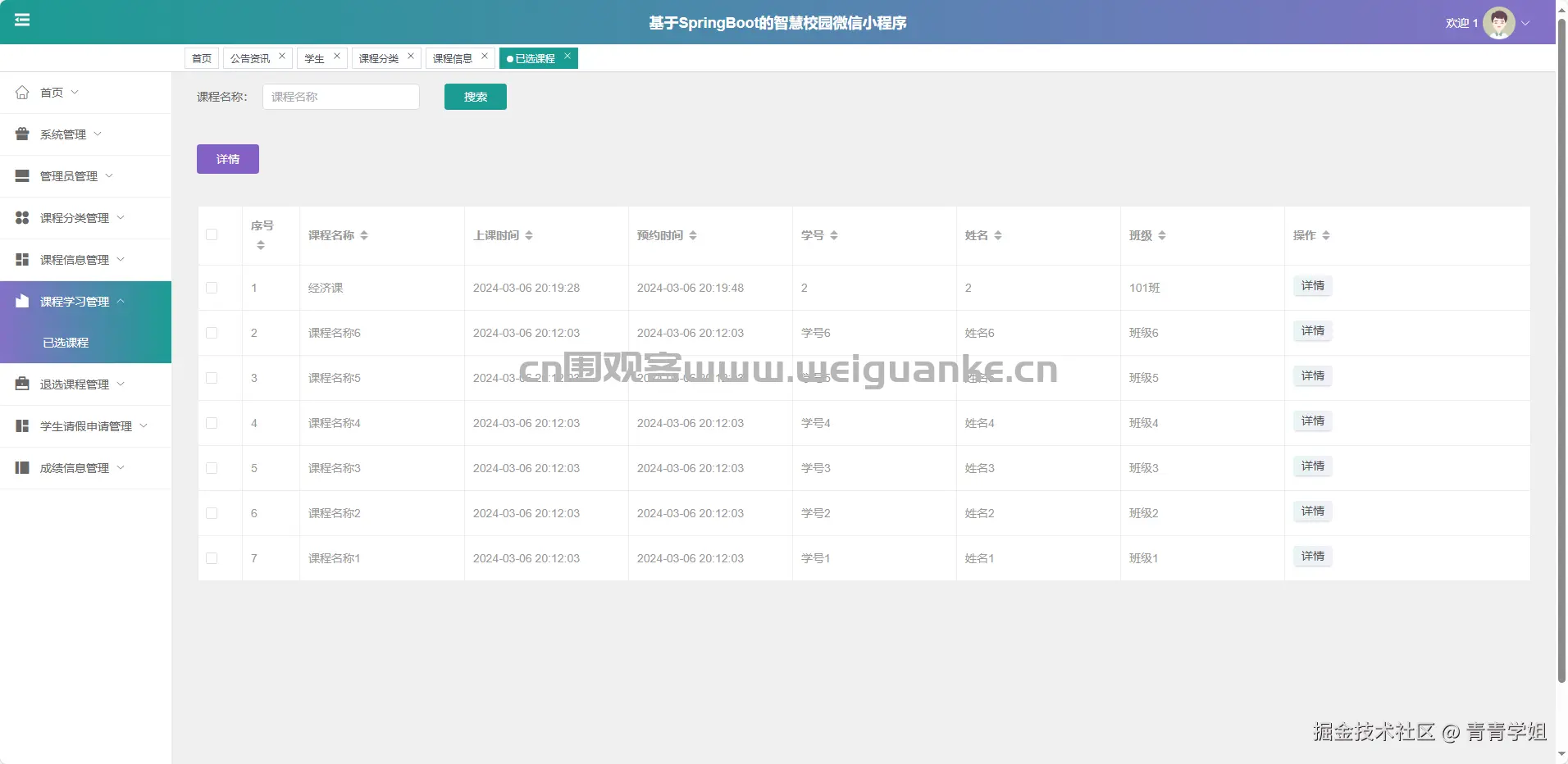1568x764 pixels.
Task: Switch to the 首页 tab
Action: 202,58
